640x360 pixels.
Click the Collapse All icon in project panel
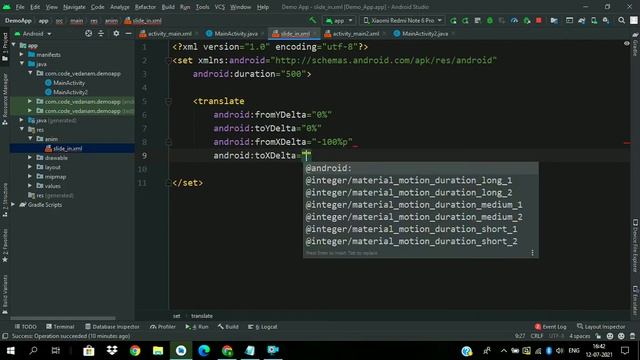101,33
